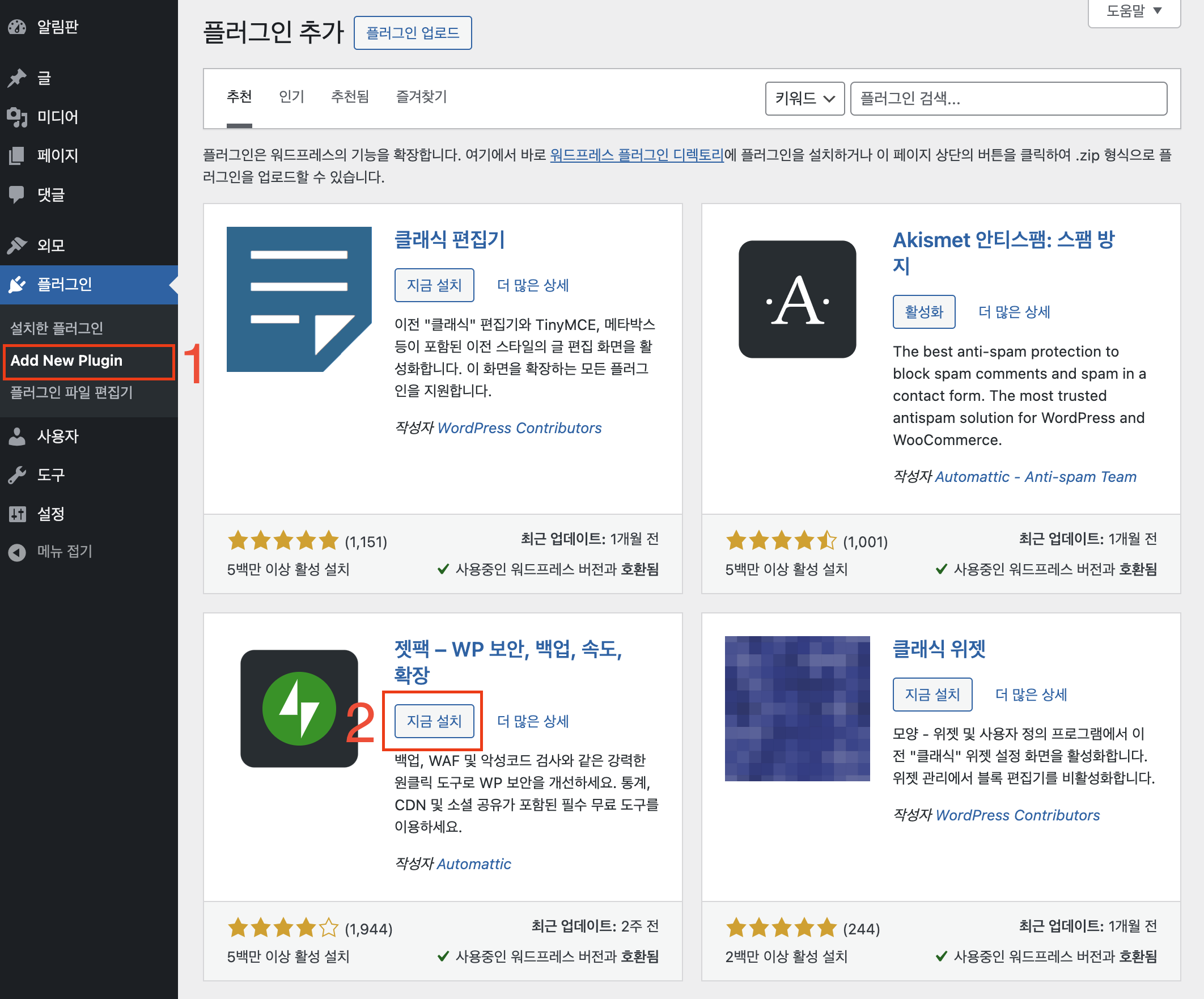Image resolution: width=1204 pixels, height=999 pixels.
Task: Activate Akismet with the 활성화 button
Action: (923, 311)
